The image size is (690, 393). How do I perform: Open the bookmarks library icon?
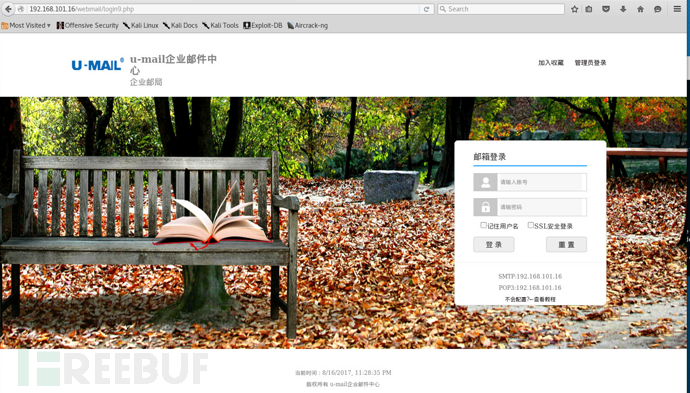589,9
